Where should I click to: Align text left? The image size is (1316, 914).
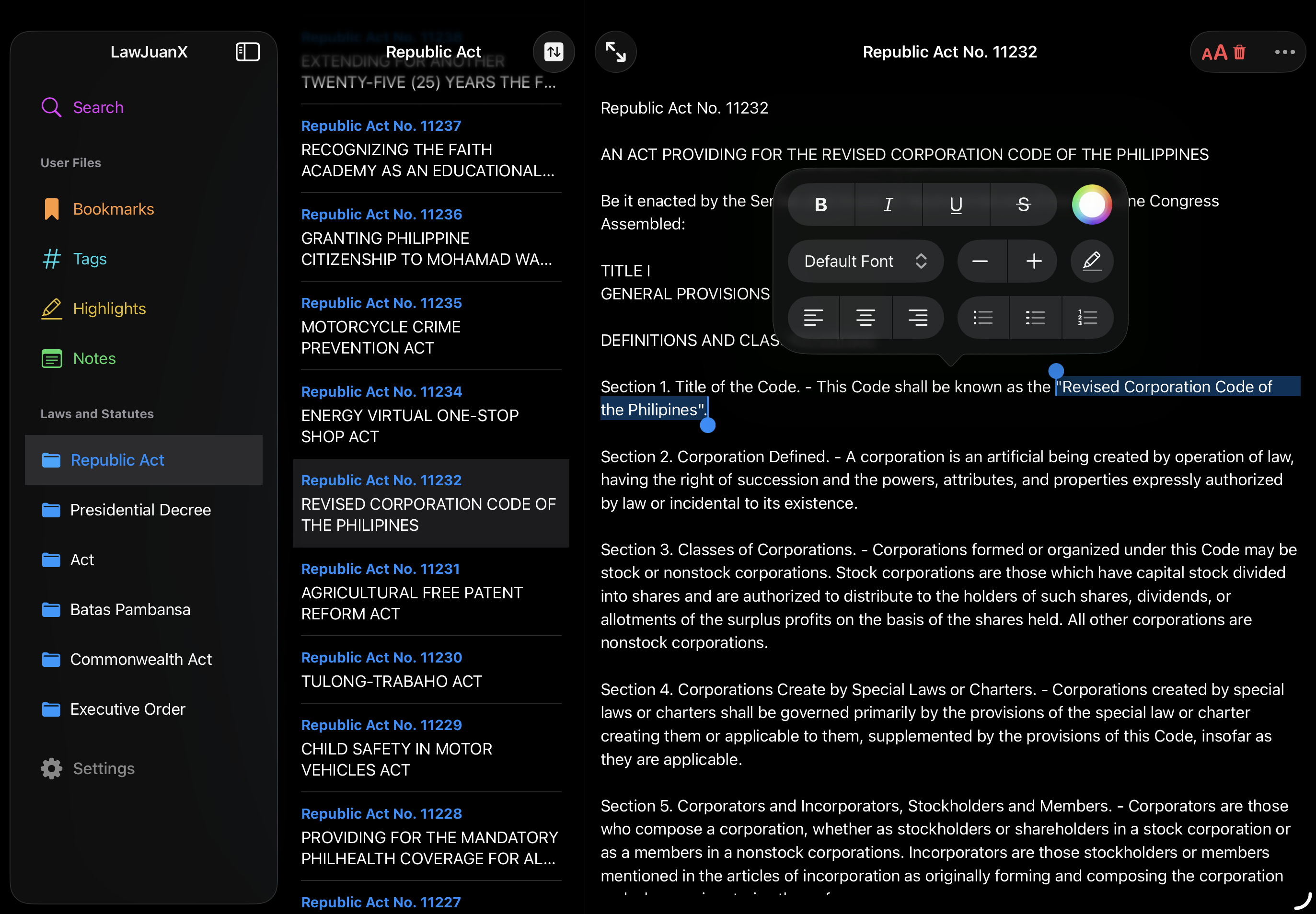click(x=814, y=317)
